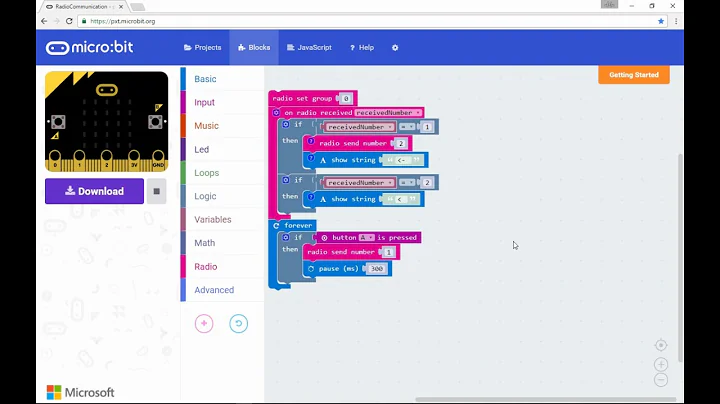The height and width of the screenshot is (404, 720).
Task: Click the pause (ms) value 300
Action: click(377, 269)
